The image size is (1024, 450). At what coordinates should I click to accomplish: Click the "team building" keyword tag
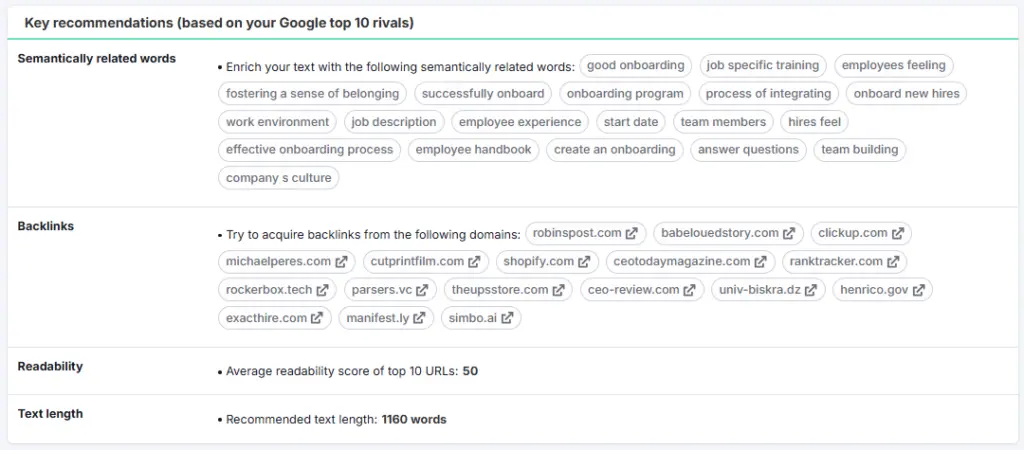point(859,150)
